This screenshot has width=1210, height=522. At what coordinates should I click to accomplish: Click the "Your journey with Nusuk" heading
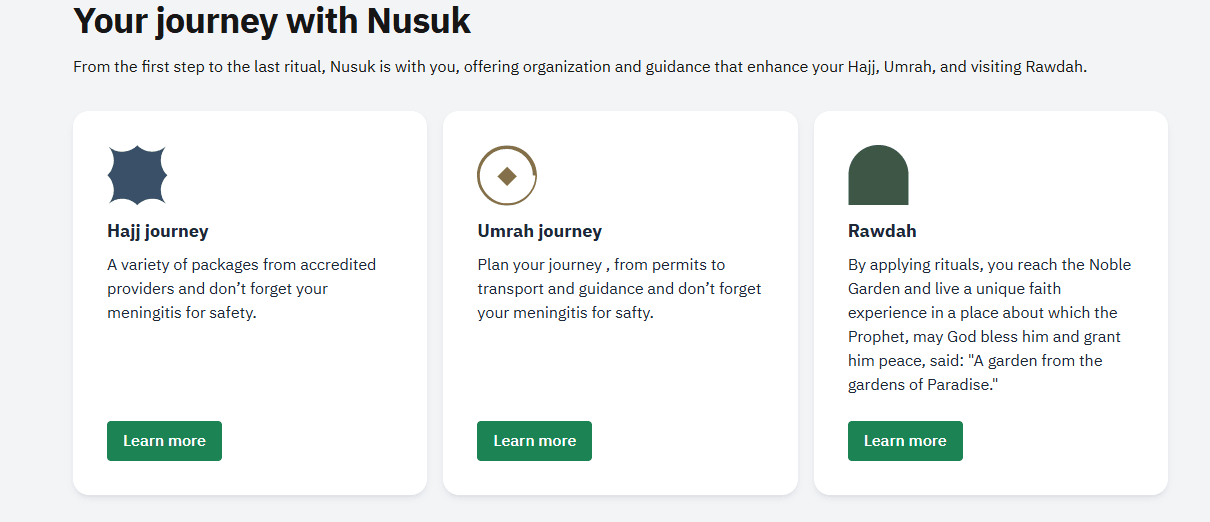click(272, 20)
